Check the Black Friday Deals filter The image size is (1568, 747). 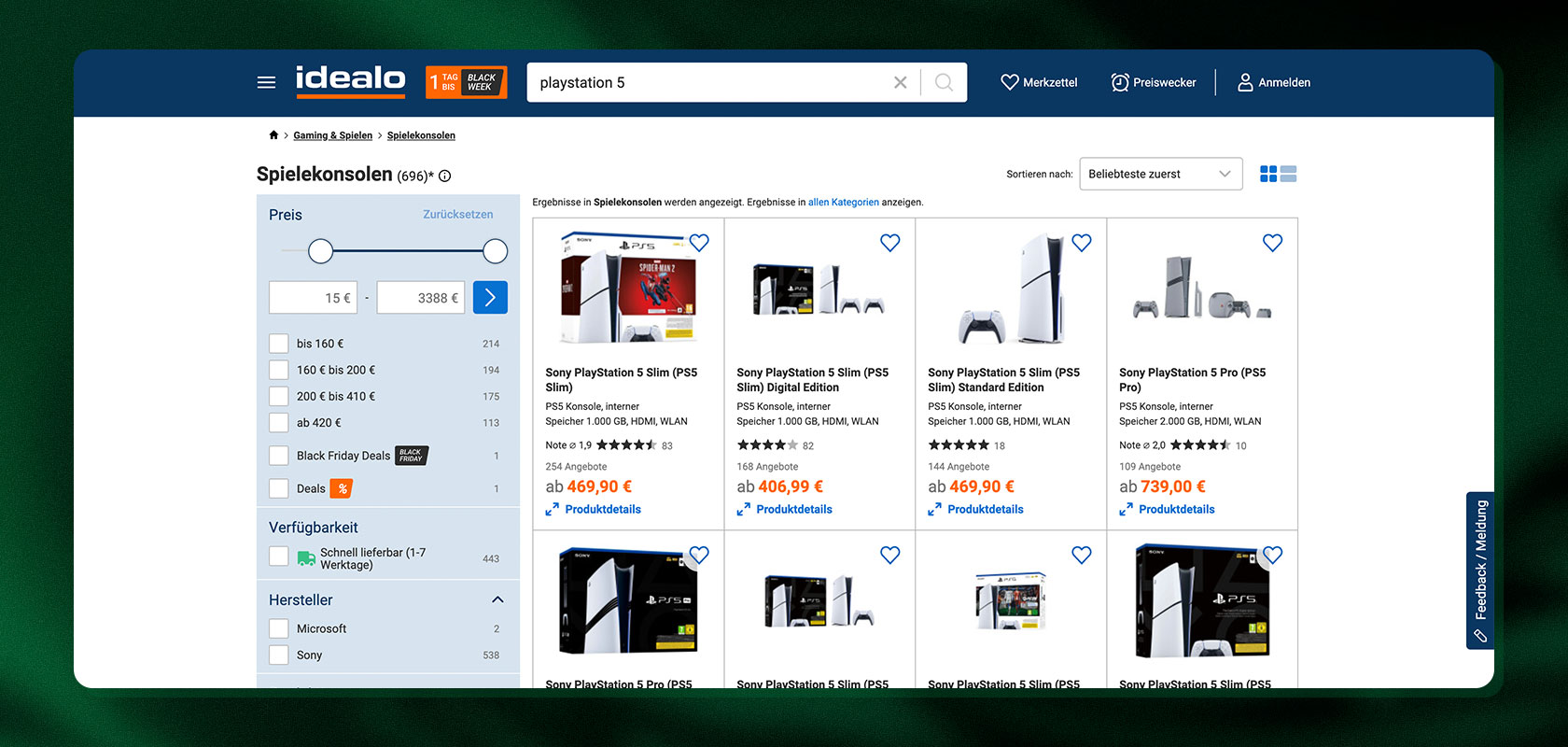[278, 456]
